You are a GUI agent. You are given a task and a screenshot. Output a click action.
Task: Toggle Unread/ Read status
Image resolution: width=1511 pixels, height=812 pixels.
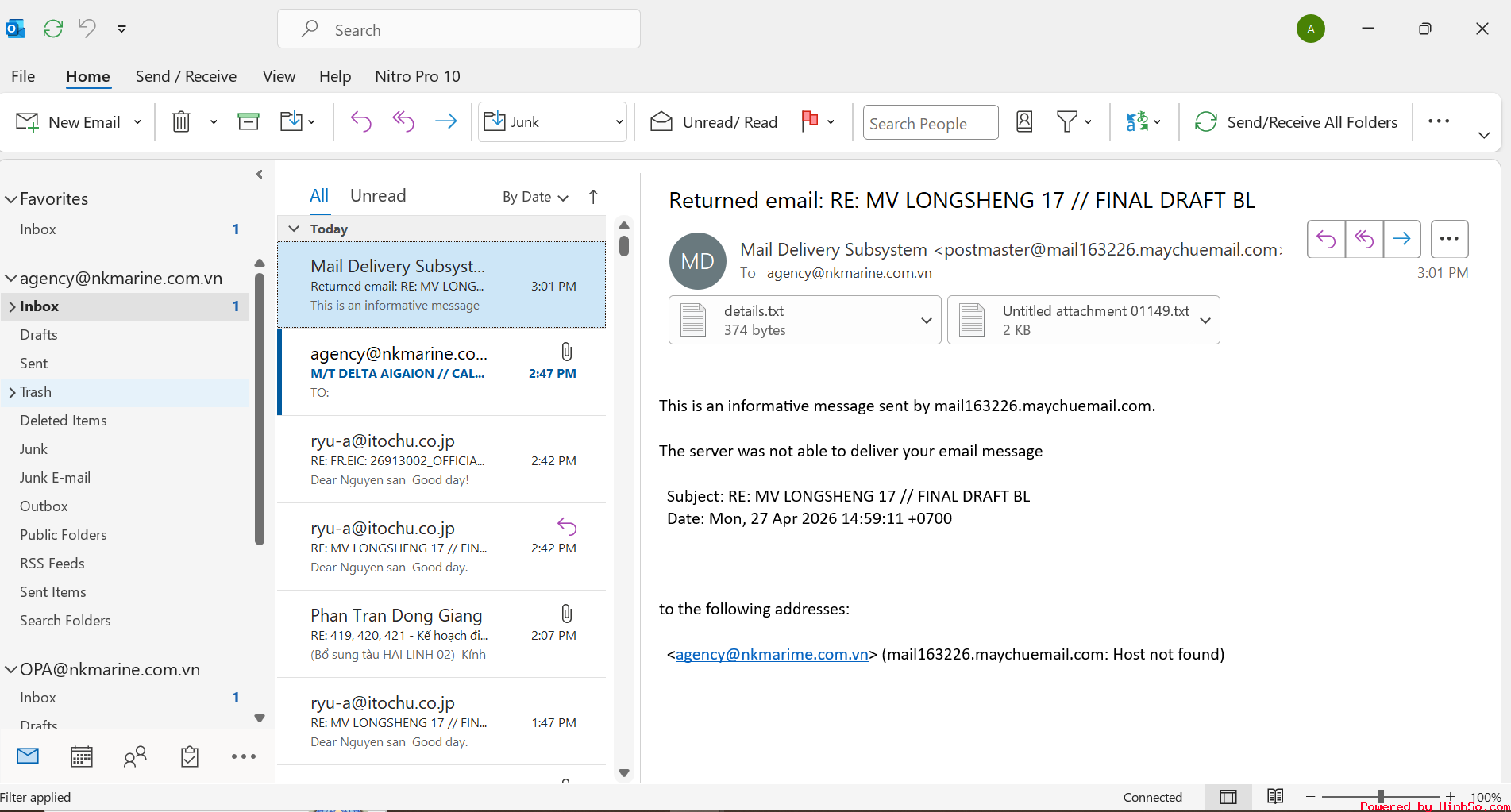pos(714,122)
